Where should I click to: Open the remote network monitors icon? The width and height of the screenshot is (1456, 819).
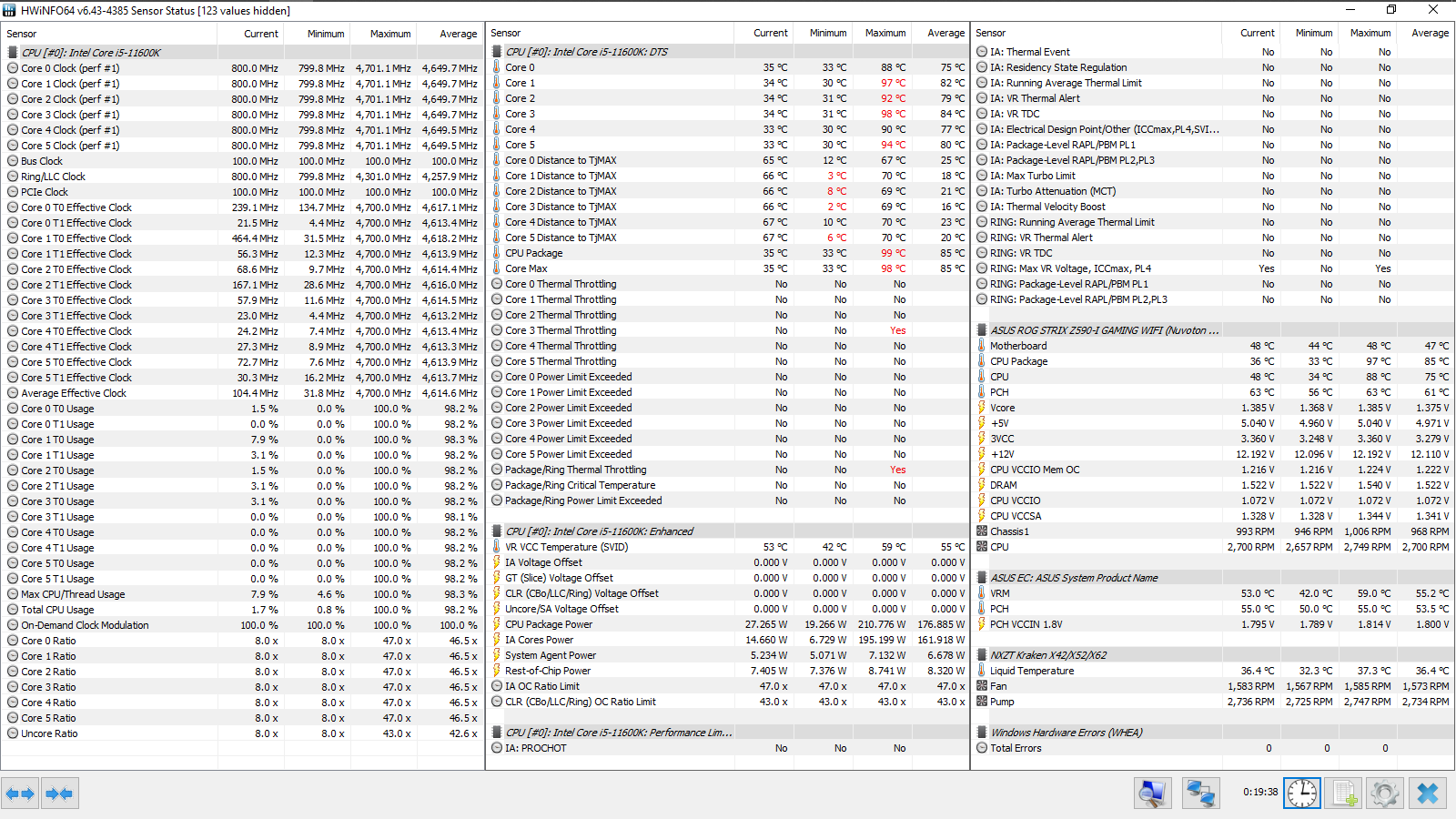[1201, 794]
